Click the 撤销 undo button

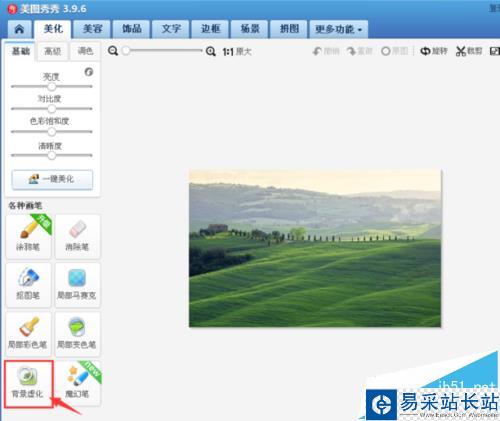(326, 51)
